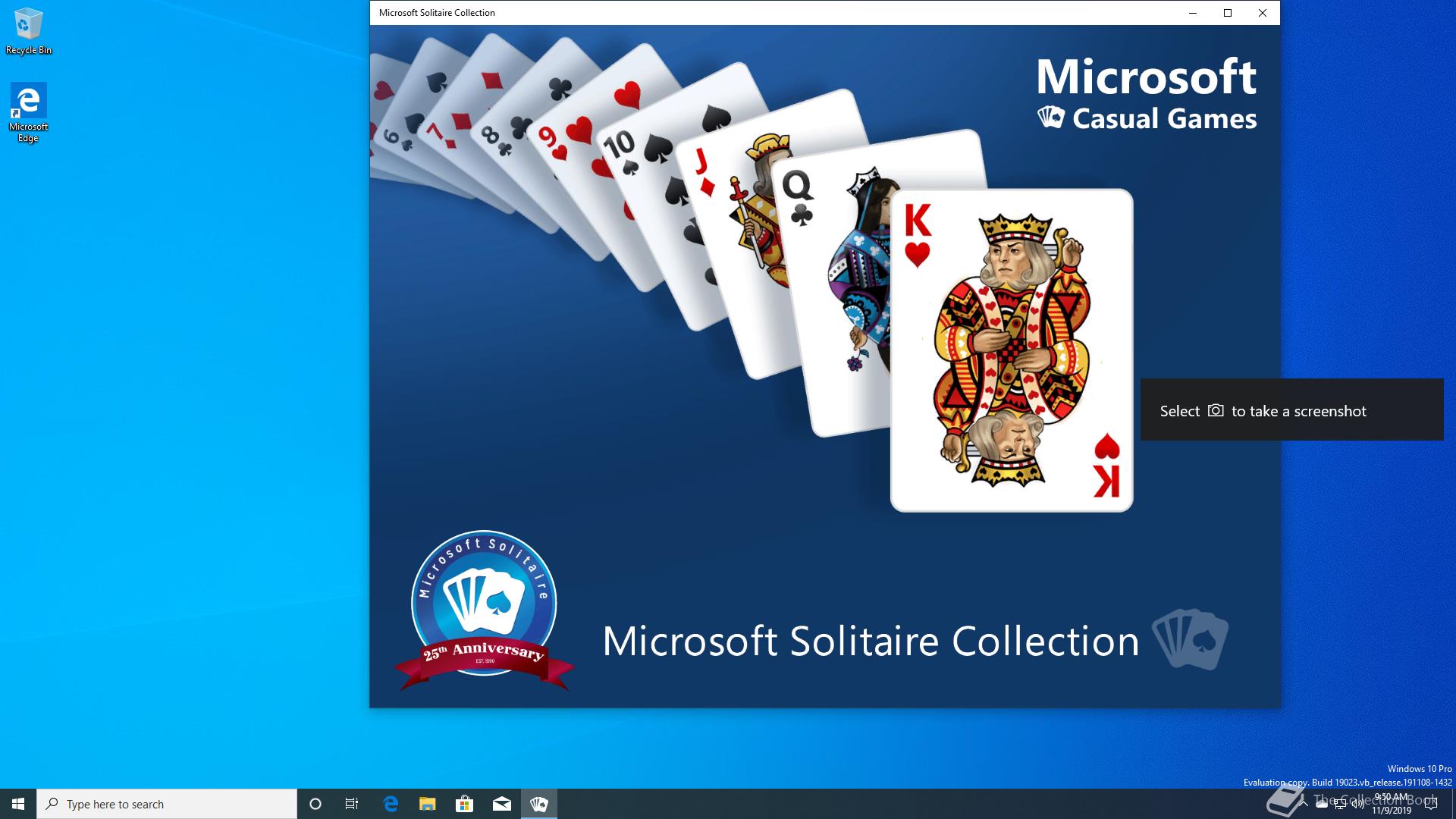This screenshot has width=1456, height=819.
Task: Click the King of Hearts card
Action: point(1012,350)
